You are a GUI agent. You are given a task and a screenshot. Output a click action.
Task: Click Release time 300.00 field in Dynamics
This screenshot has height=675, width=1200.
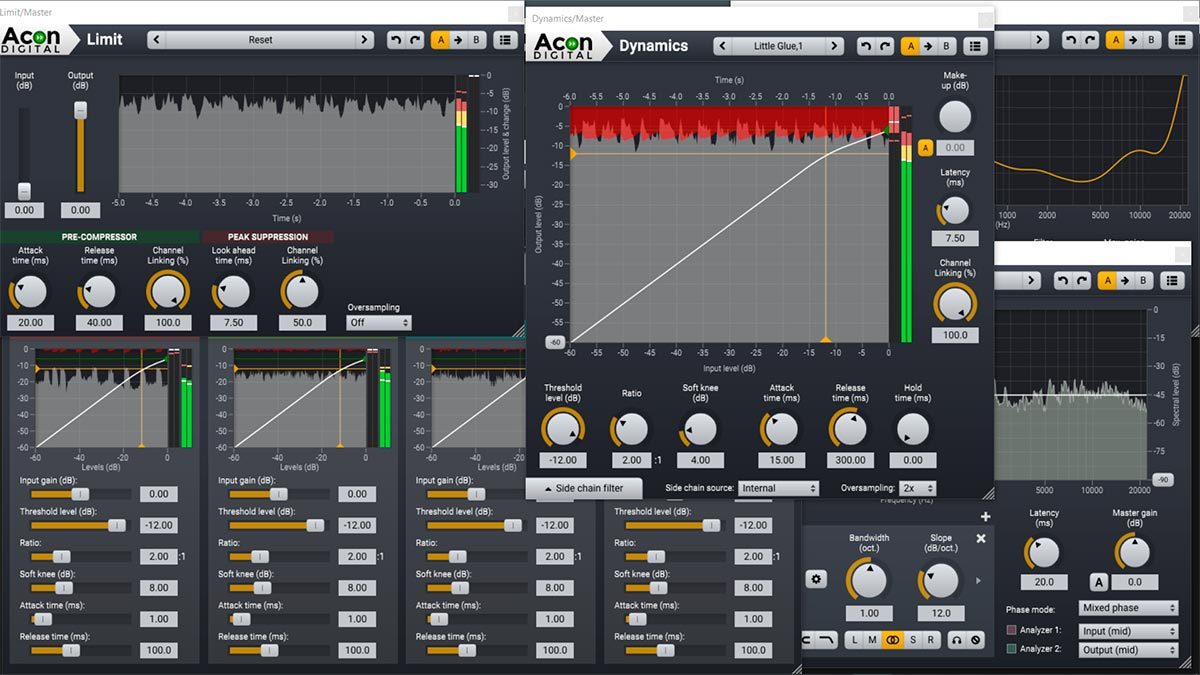850,460
